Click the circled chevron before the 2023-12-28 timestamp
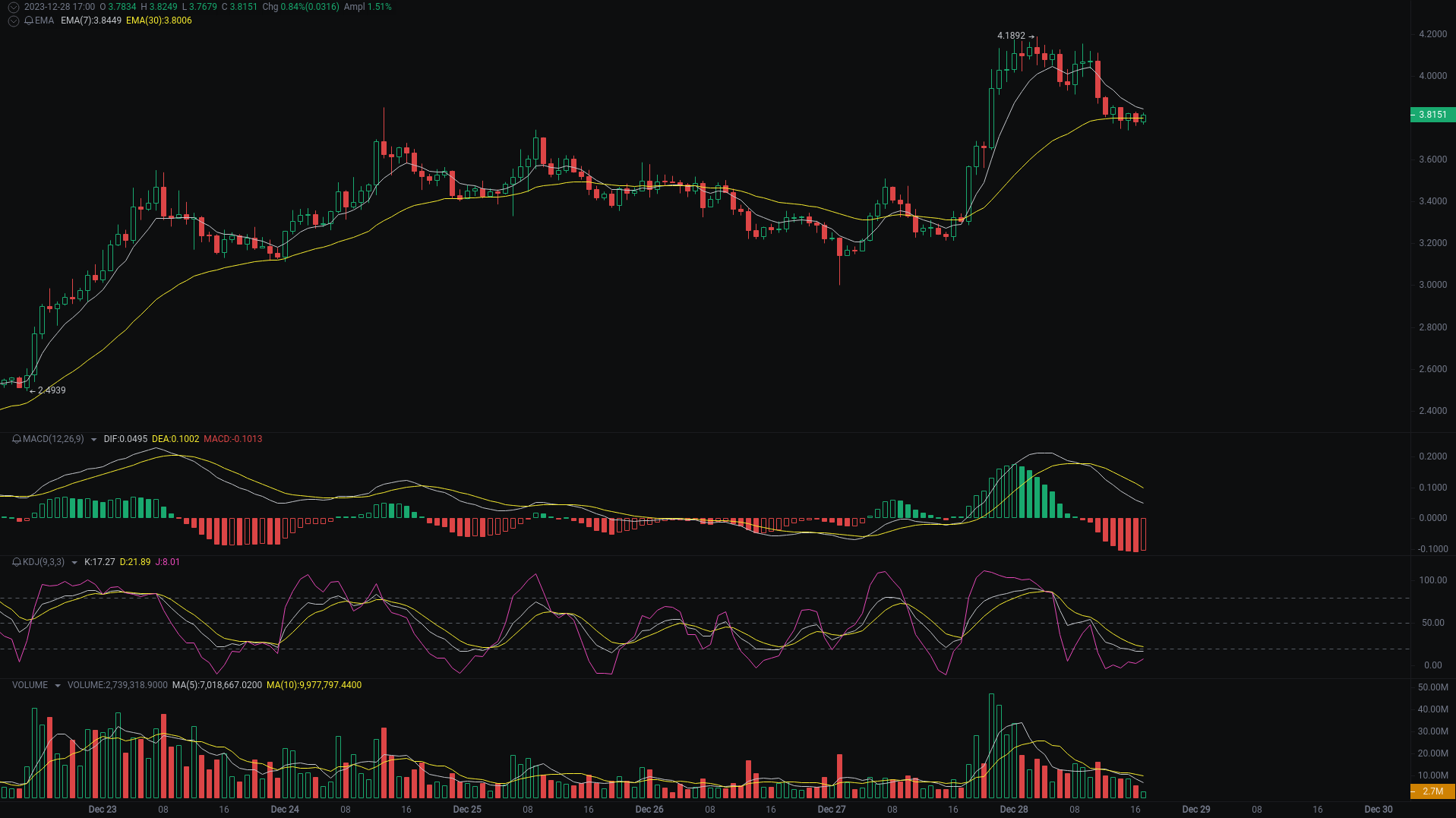Viewport: 1456px width, 818px height. pyautogui.click(x=13, y=7)
